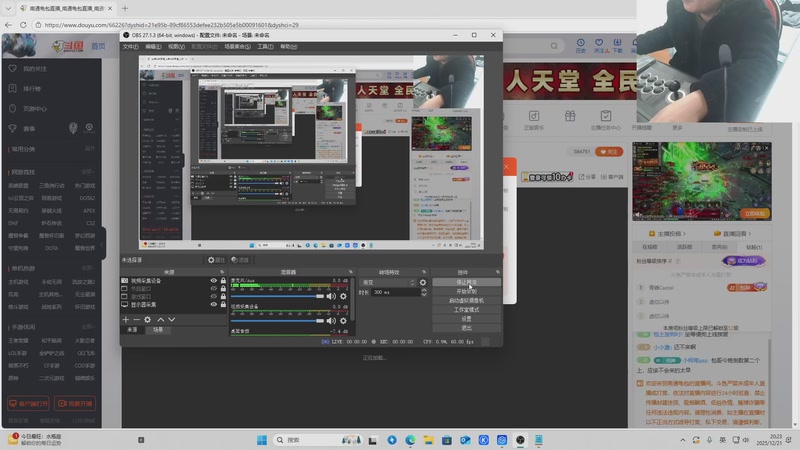Viewport: 800px width, 450px height.
Task: Click the 开始录制 start recording button
Action: [x=466, y=291]
